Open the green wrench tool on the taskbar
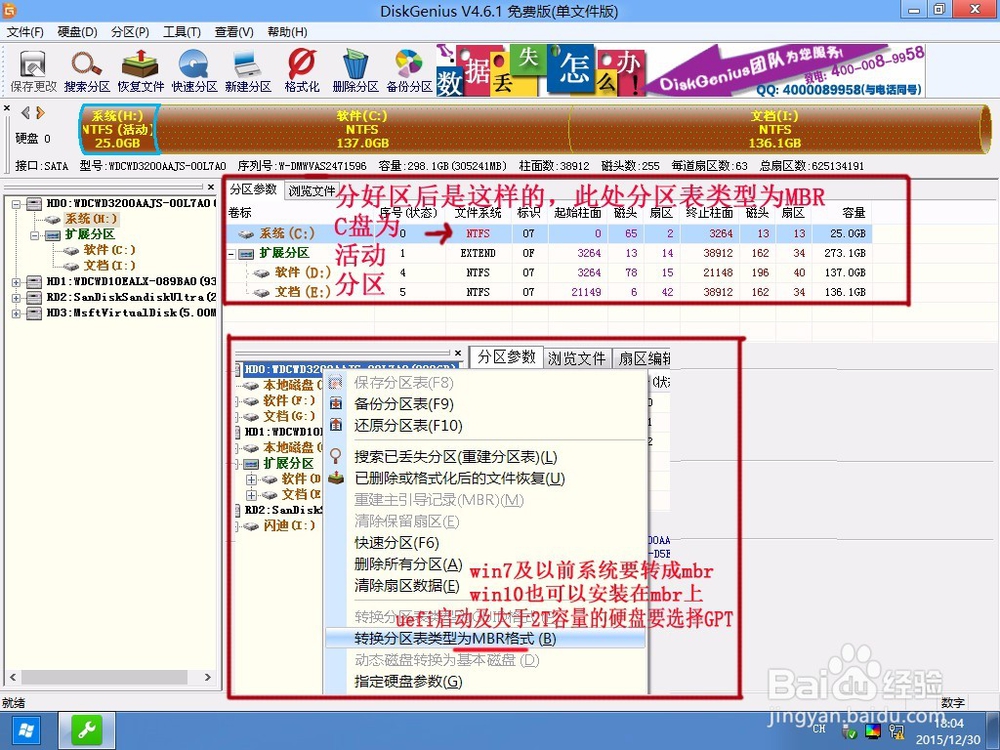Viewport: 1000px width, 750px height. [x=85, y=731]
